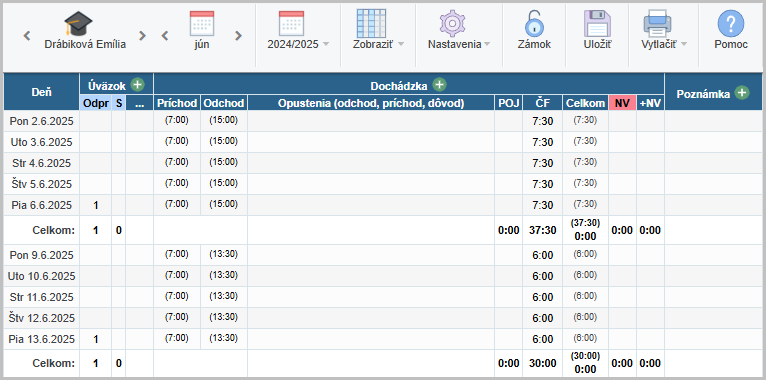Viewport: 766px width, 380px height.
Task: Click the S column header under Úväzok
Action: (119, 103)
